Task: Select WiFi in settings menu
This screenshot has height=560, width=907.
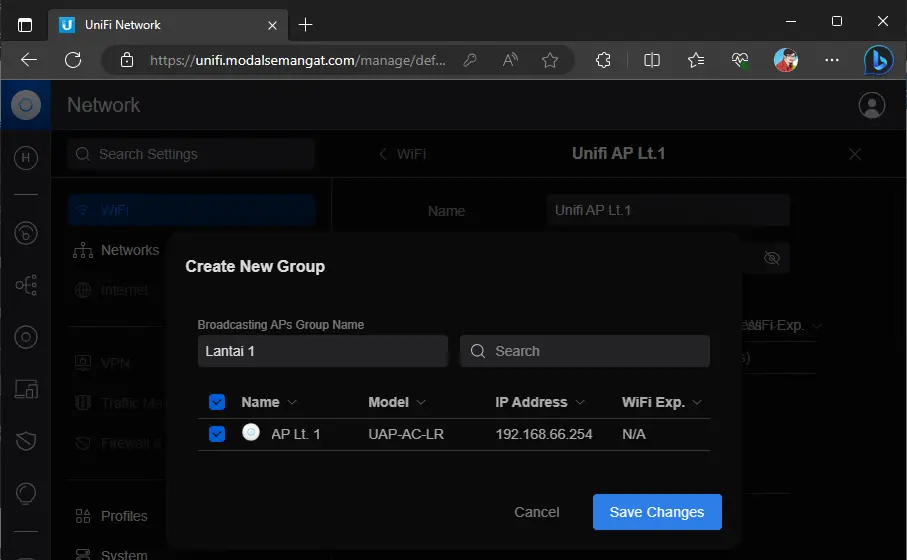Action: [191, 210]
